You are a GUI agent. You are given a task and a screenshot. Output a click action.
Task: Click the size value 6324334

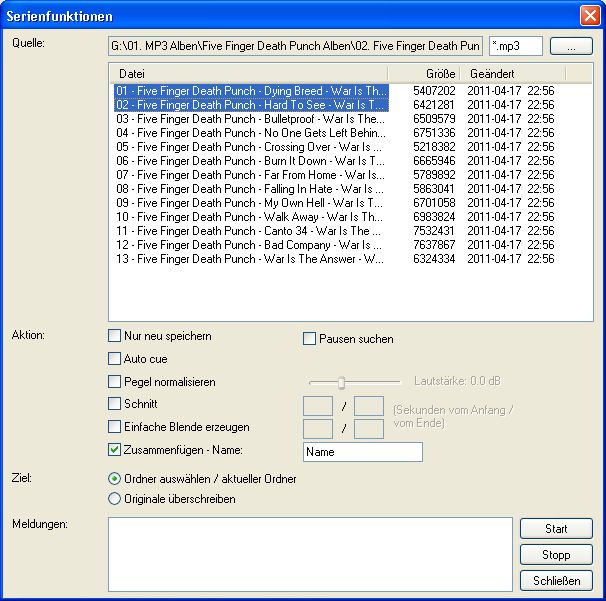[x=434, y=259]
